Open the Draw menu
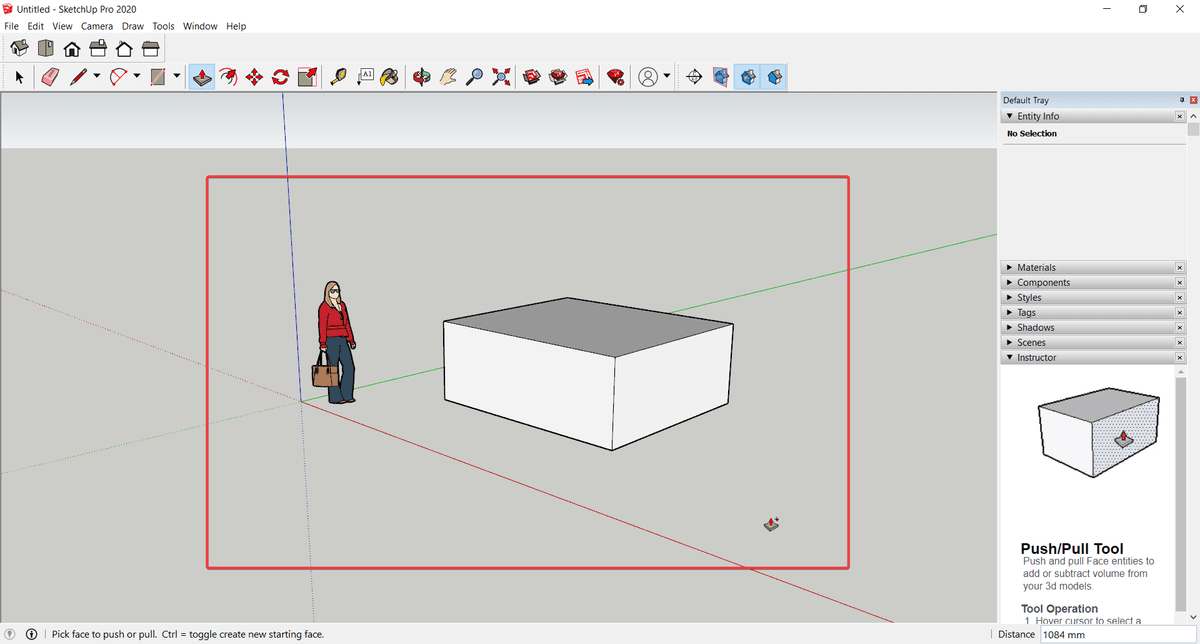Viewport: 1200px width, 644px height. (133, 26)
